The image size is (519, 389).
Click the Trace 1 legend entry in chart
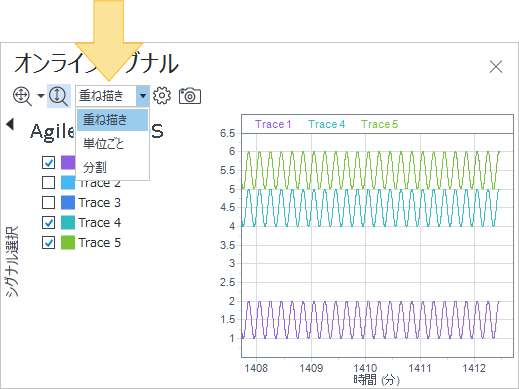273,124
